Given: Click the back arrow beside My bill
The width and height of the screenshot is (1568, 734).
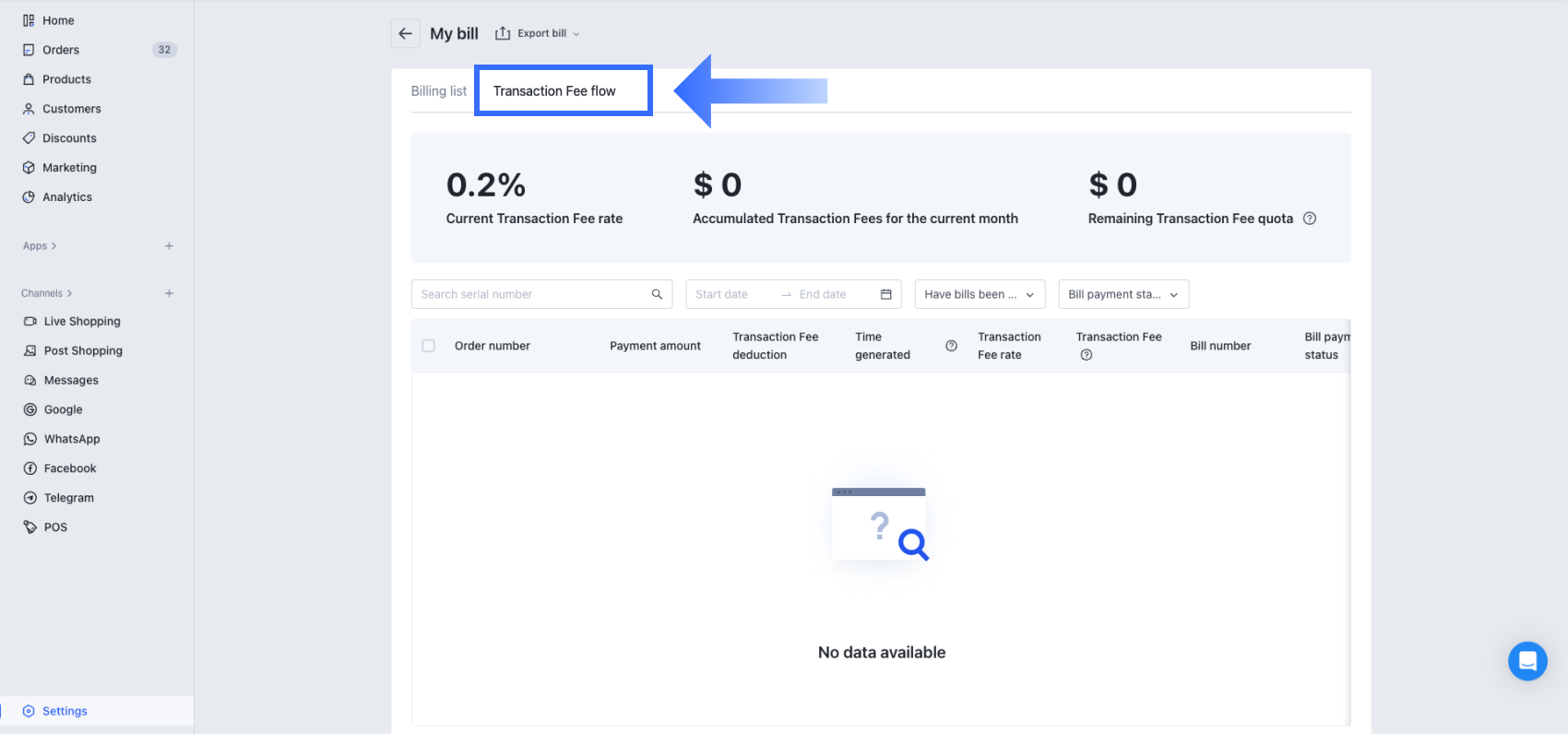Looking at the screenshot, I should pyautogui.click(x=405, y=34).
